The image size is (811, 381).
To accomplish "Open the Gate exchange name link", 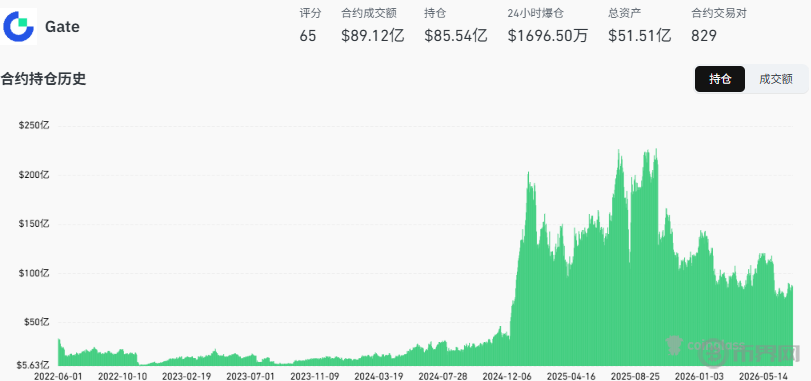I will tap(62, 26).
